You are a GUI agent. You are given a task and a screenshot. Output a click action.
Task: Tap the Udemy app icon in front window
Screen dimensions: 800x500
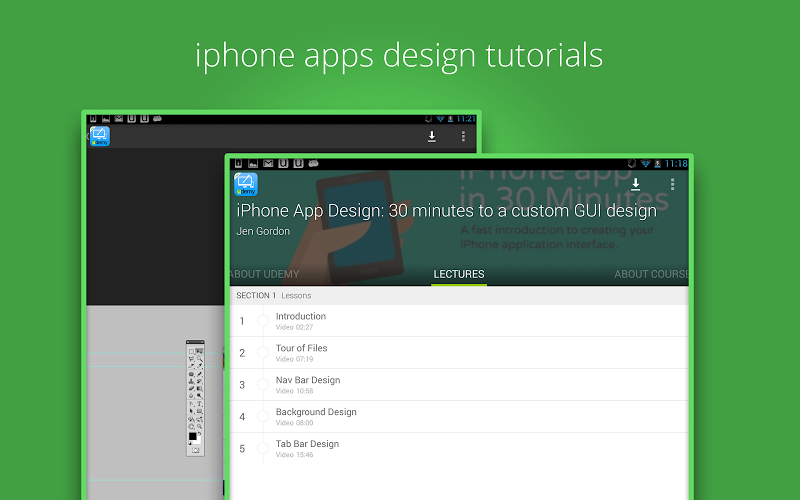coord(246,185)
